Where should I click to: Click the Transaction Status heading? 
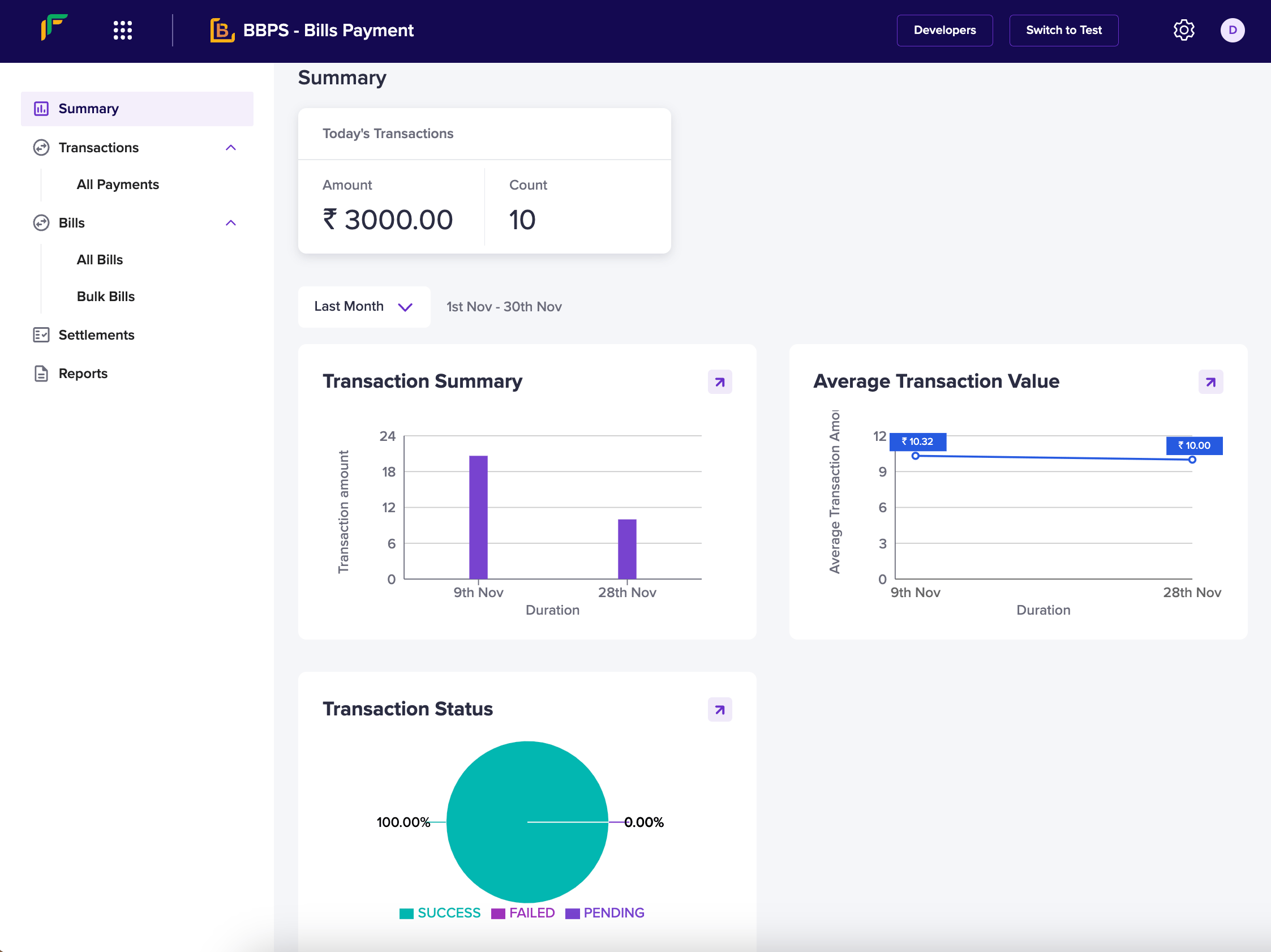point(407,709)
